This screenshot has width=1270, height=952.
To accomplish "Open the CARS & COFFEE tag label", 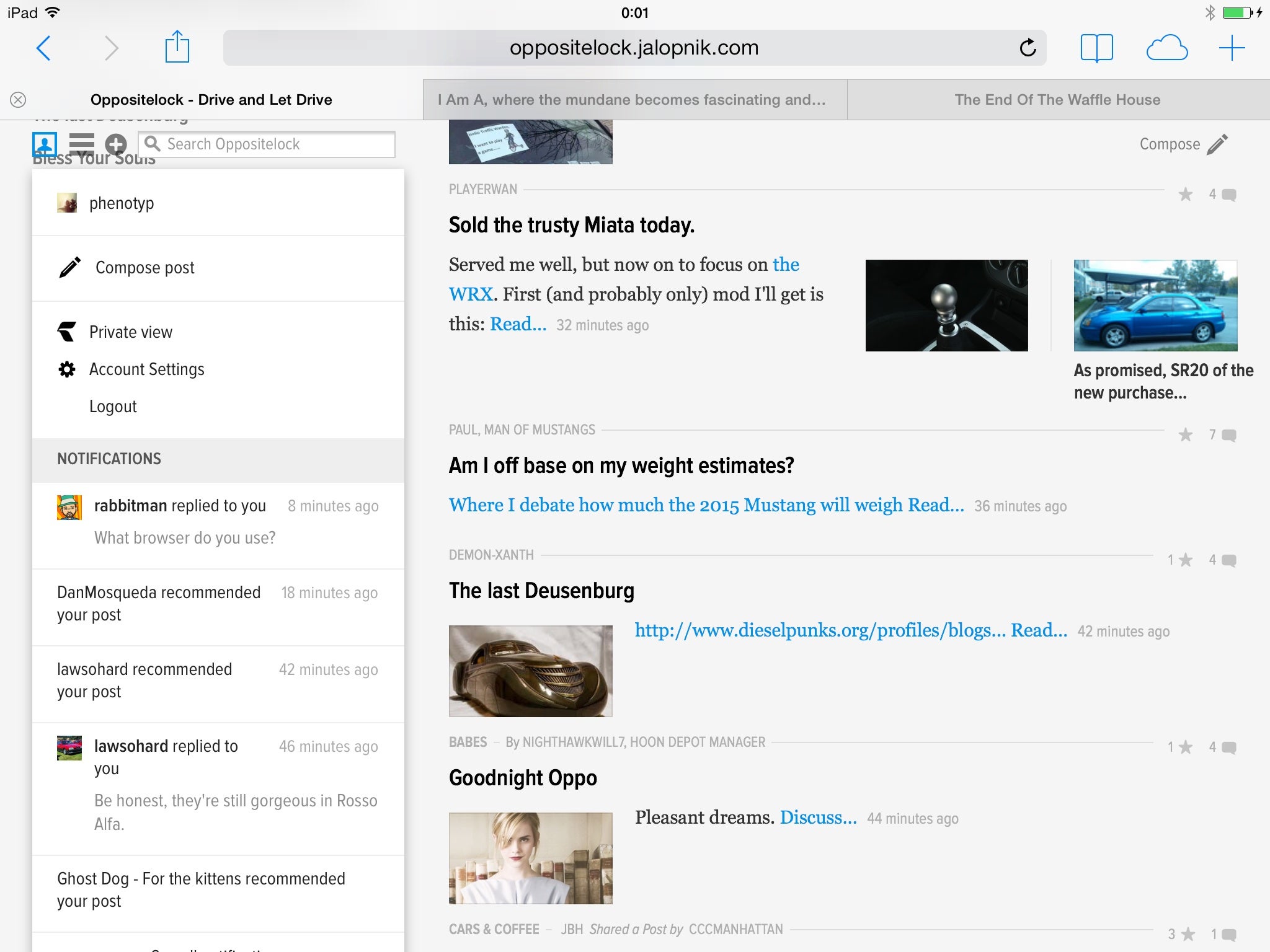I will pyautogui.click(x=494, y=930).
